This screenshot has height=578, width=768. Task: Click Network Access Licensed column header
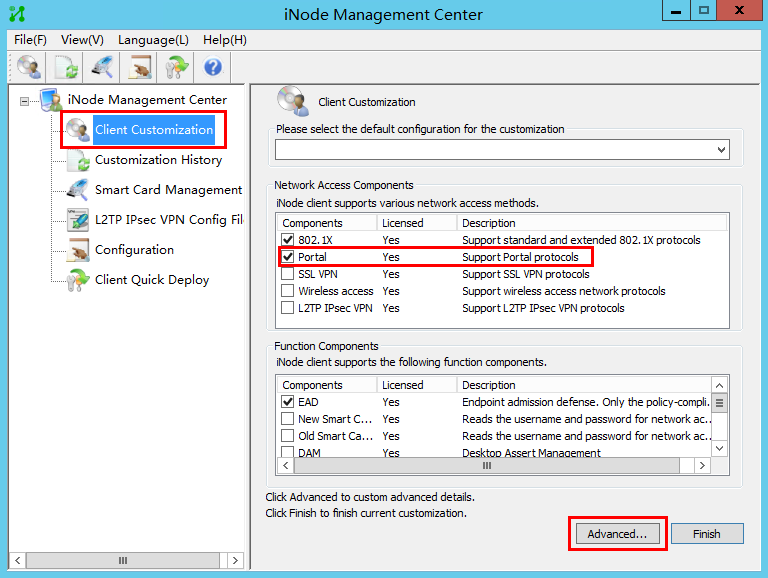(417, 223)
